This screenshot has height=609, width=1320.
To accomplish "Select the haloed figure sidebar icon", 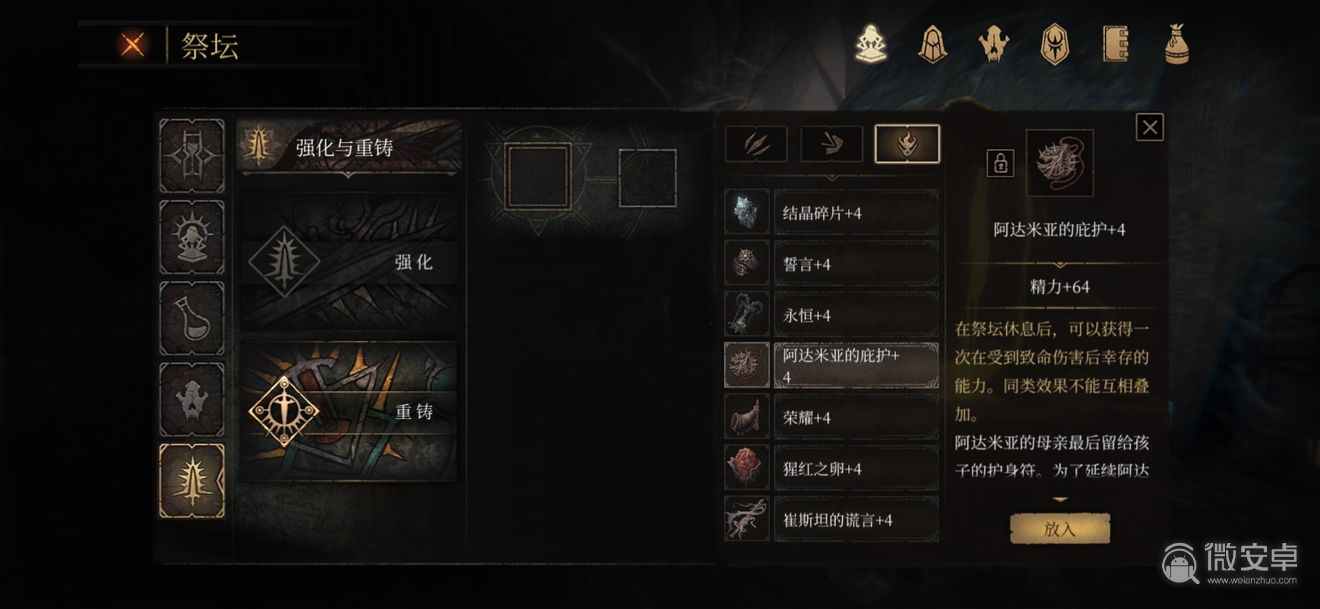I will [x=192, y=237].
